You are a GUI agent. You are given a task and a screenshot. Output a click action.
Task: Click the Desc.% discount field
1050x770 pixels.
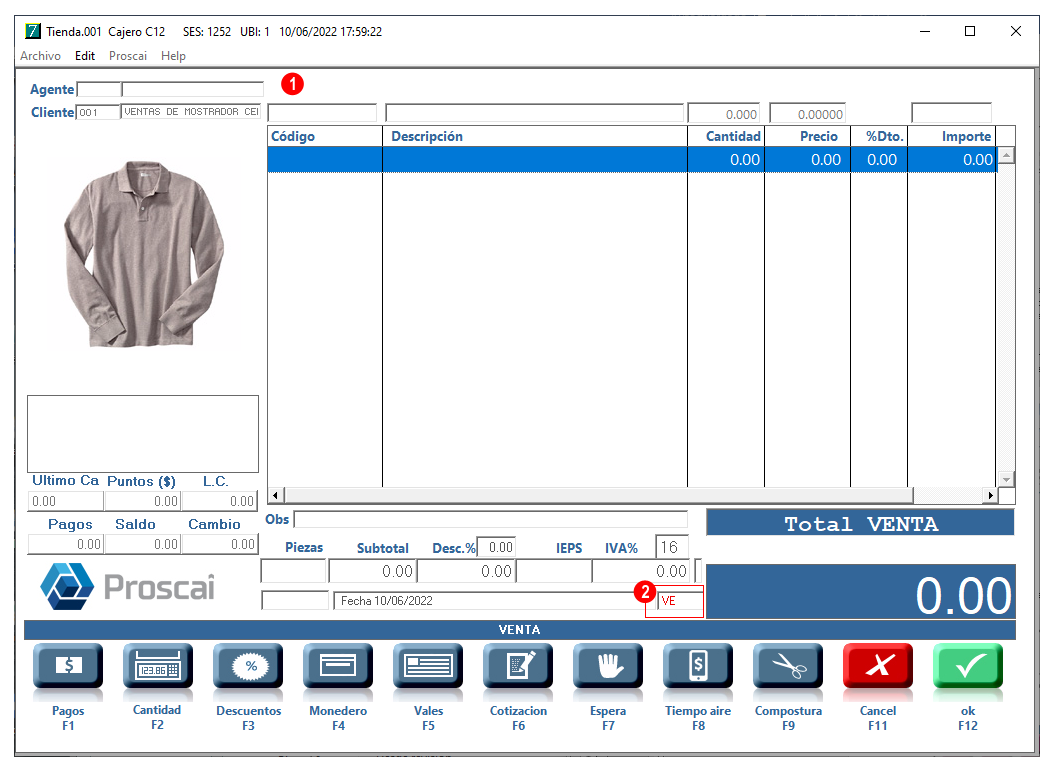(x=496, y=547)
